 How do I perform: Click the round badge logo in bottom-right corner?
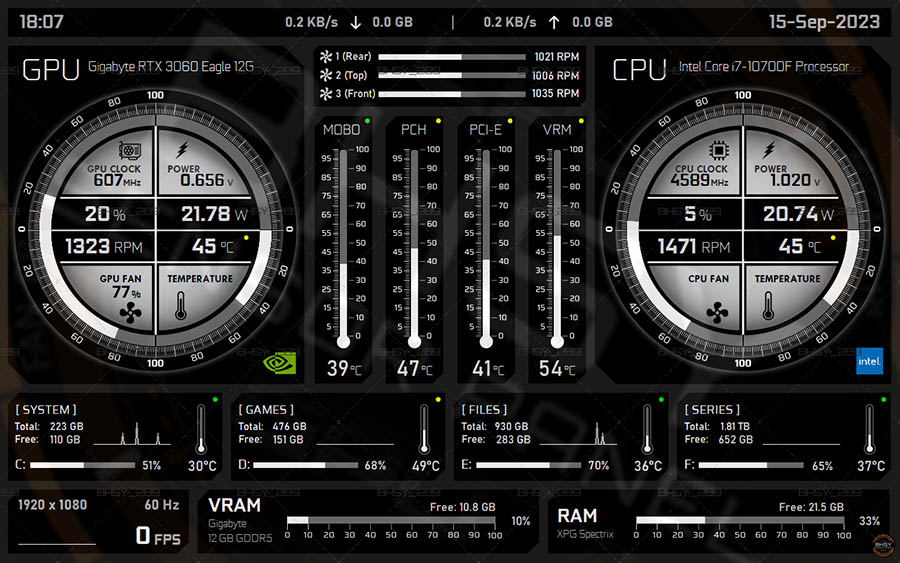(x=883, y=545)
